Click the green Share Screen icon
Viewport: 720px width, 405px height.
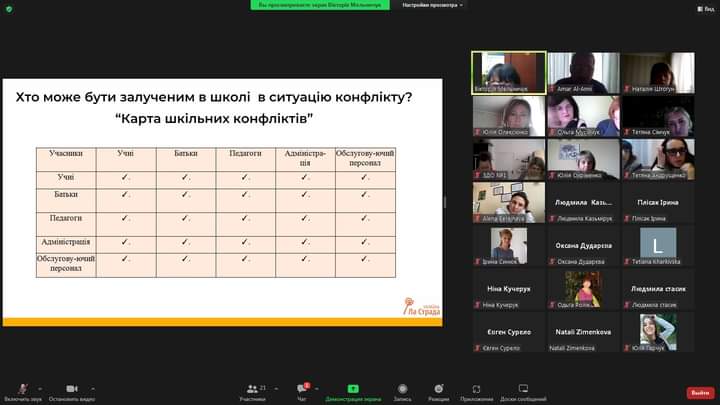click(x=353, y=389)
